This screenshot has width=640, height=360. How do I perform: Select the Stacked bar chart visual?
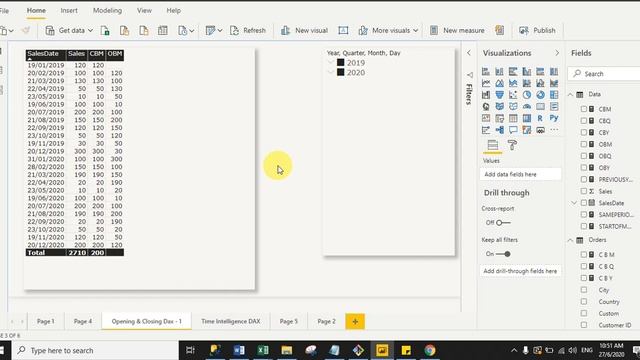486,72
